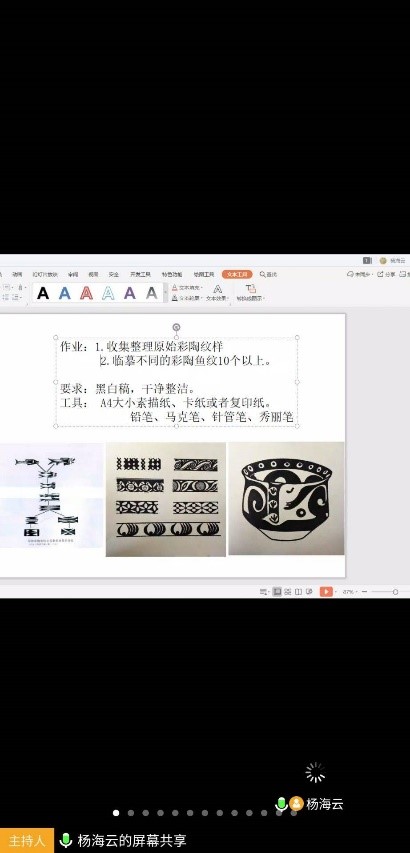Select the red outlined text art style A

86,293
